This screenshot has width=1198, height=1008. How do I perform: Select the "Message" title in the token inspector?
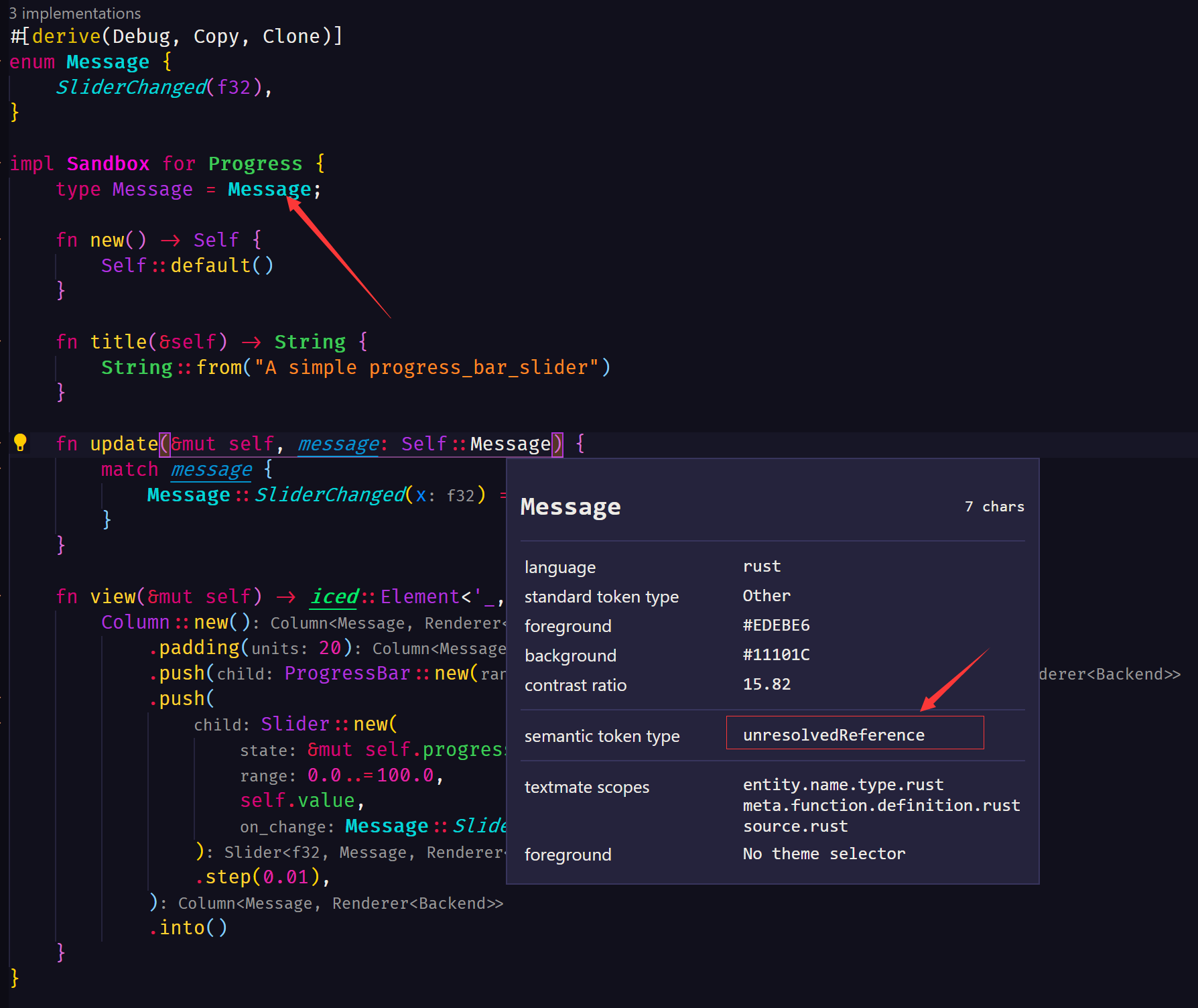pos(570,507)
